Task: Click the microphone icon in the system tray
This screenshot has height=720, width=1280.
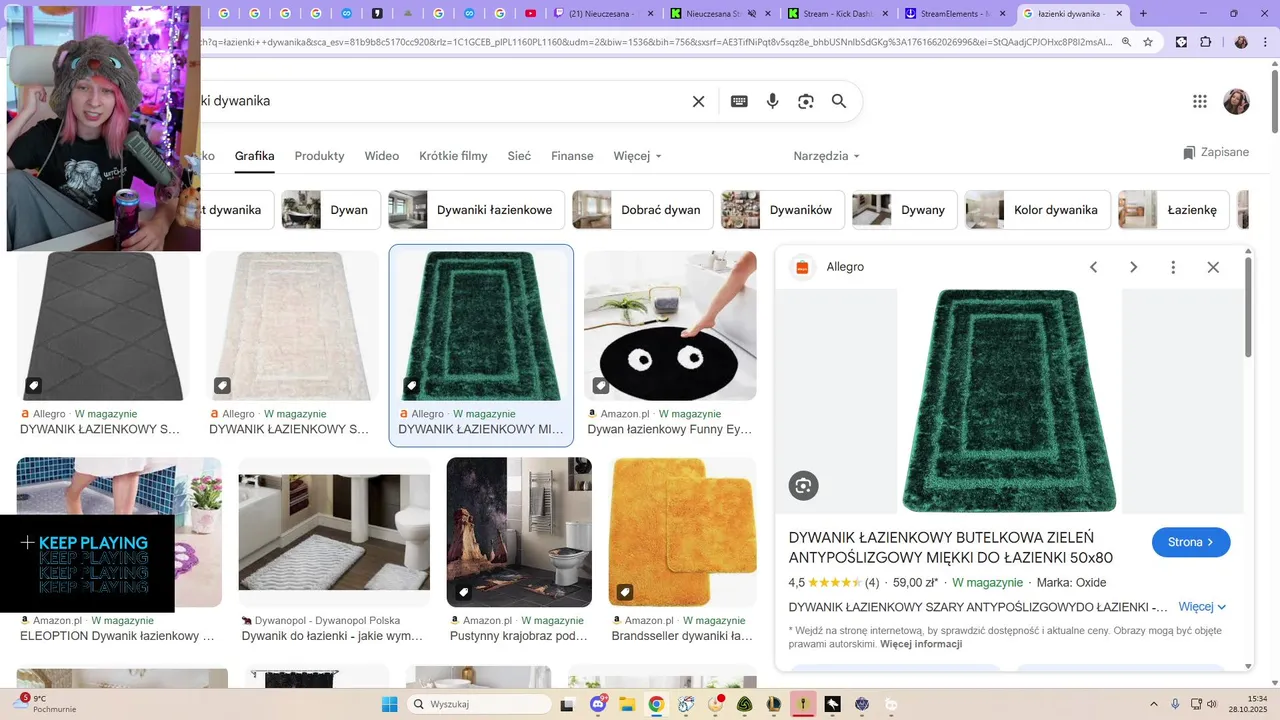Action: [x=1175, y=704]
